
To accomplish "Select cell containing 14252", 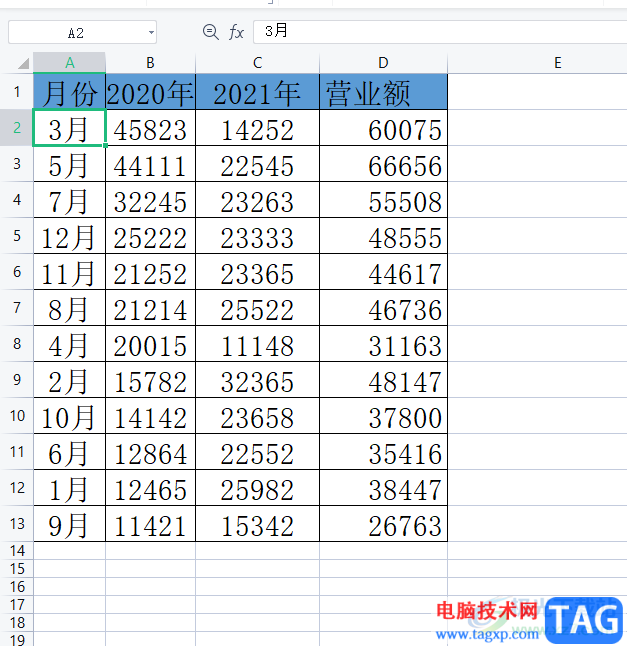I will tap(257, 128).
